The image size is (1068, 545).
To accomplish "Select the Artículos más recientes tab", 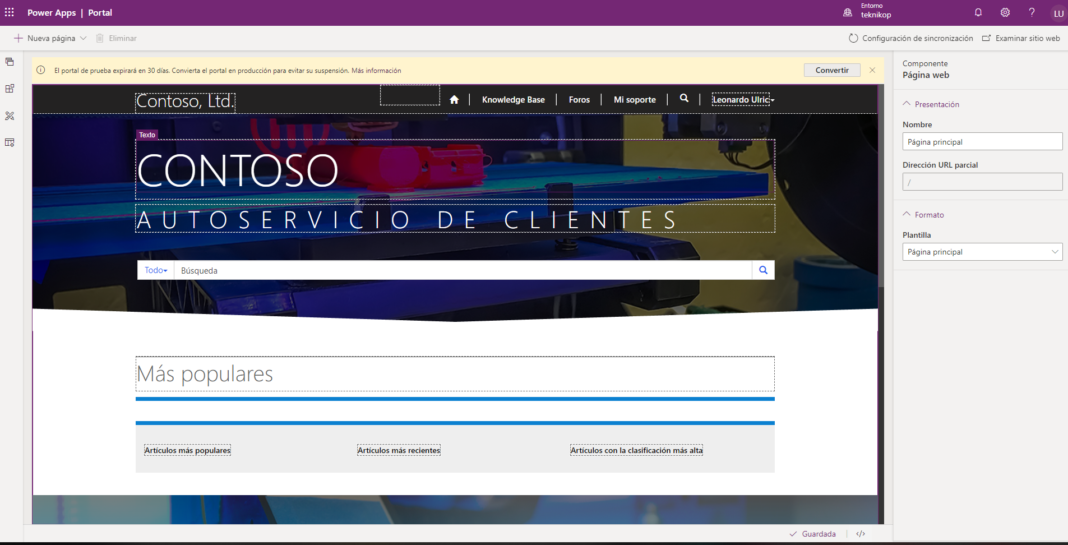I will (x=399, y=450).
